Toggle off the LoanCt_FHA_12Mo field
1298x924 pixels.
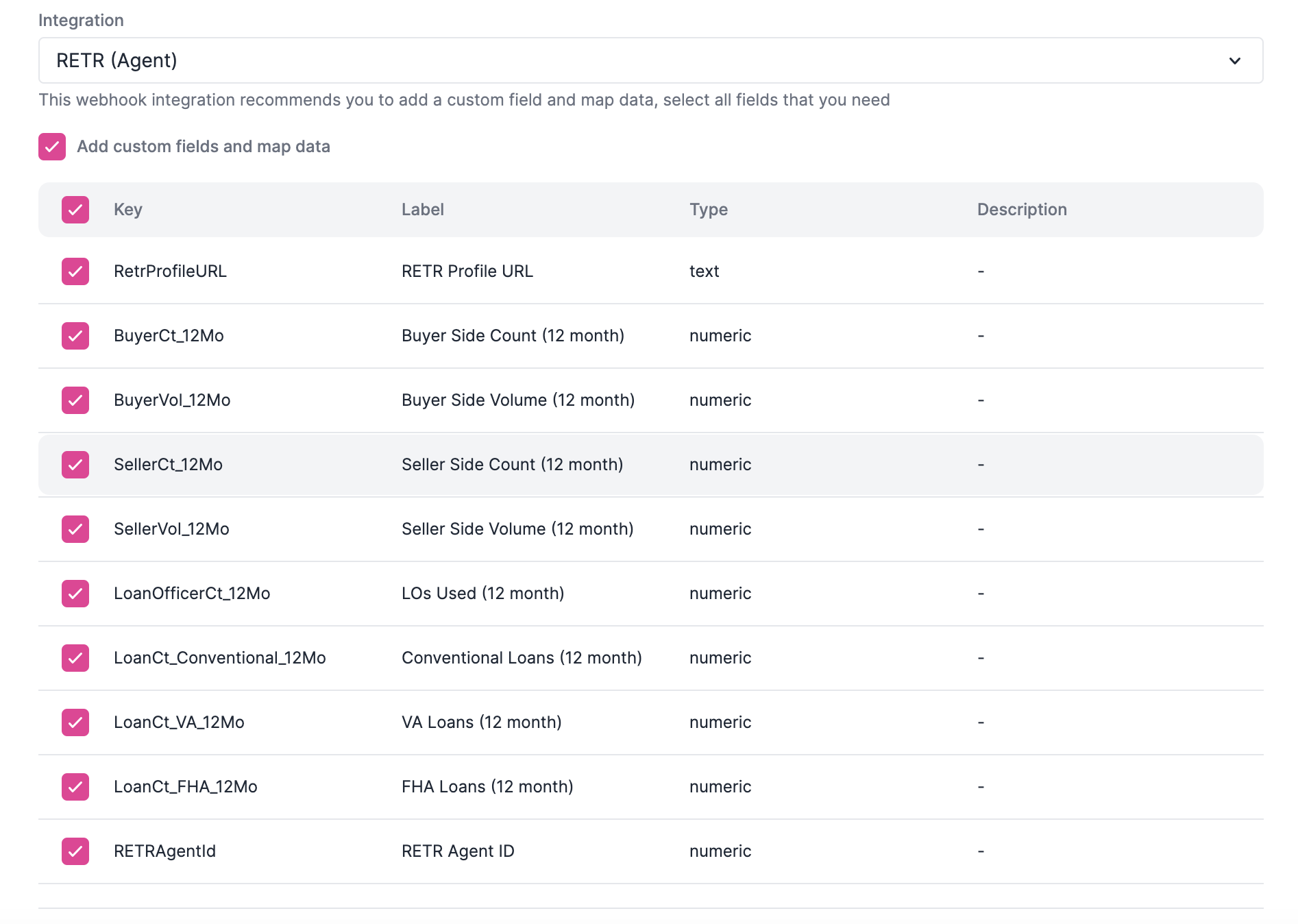click(x=75, y=787)
